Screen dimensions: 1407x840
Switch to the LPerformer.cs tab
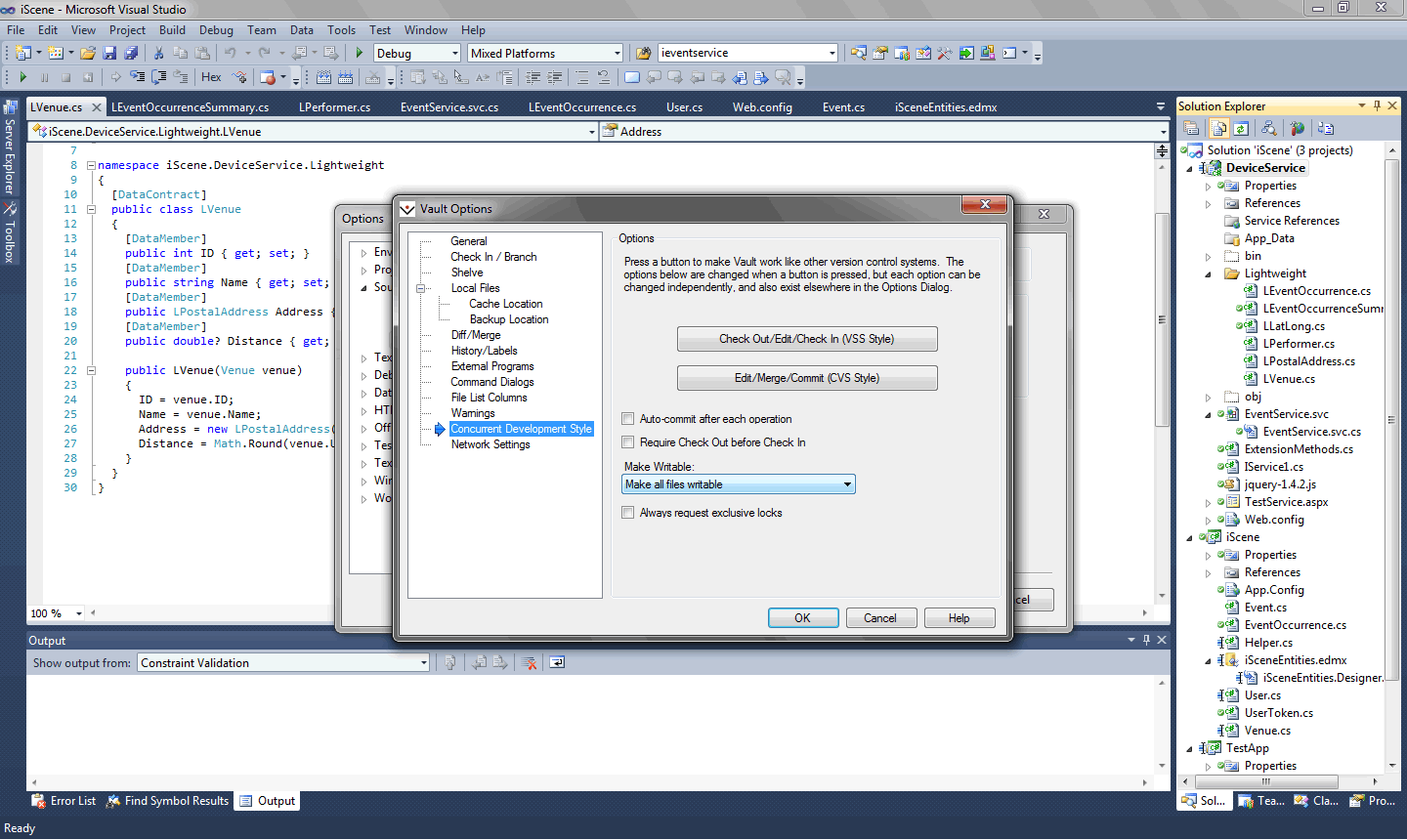coord(335,107)
